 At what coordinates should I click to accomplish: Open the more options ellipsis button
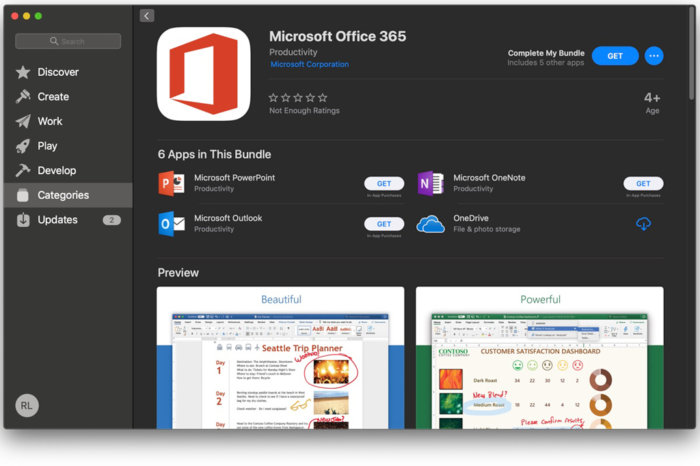(x=654, y=56)
